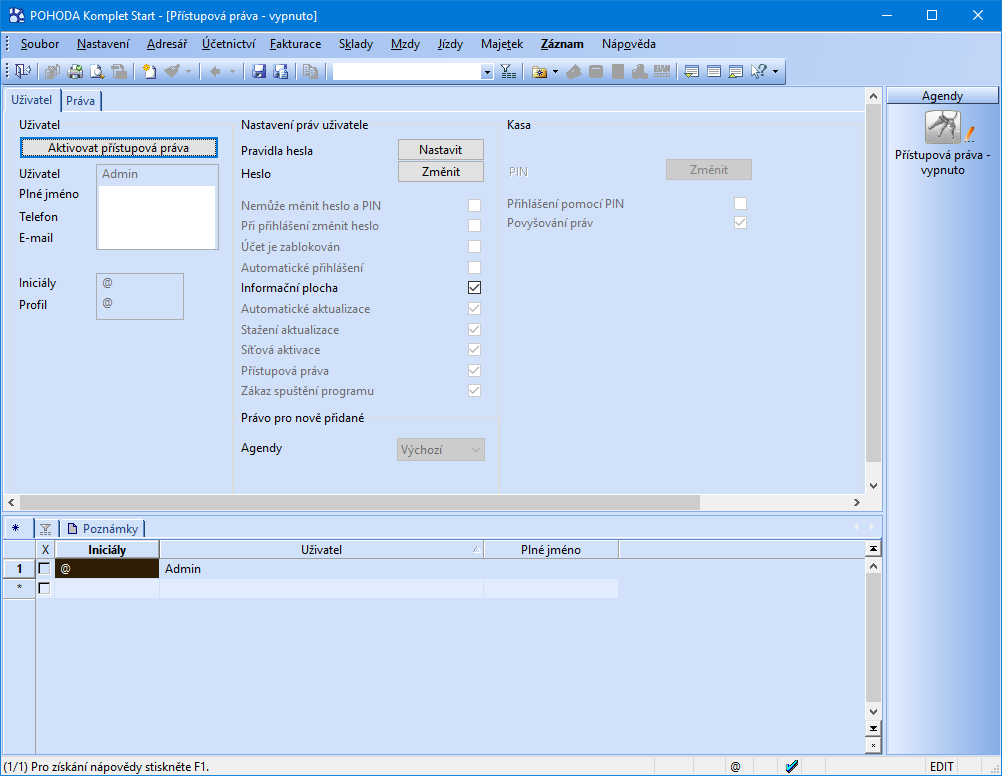Click the plain table layout icon
The image size is (1002, 776).
click(x=714, y=72)
